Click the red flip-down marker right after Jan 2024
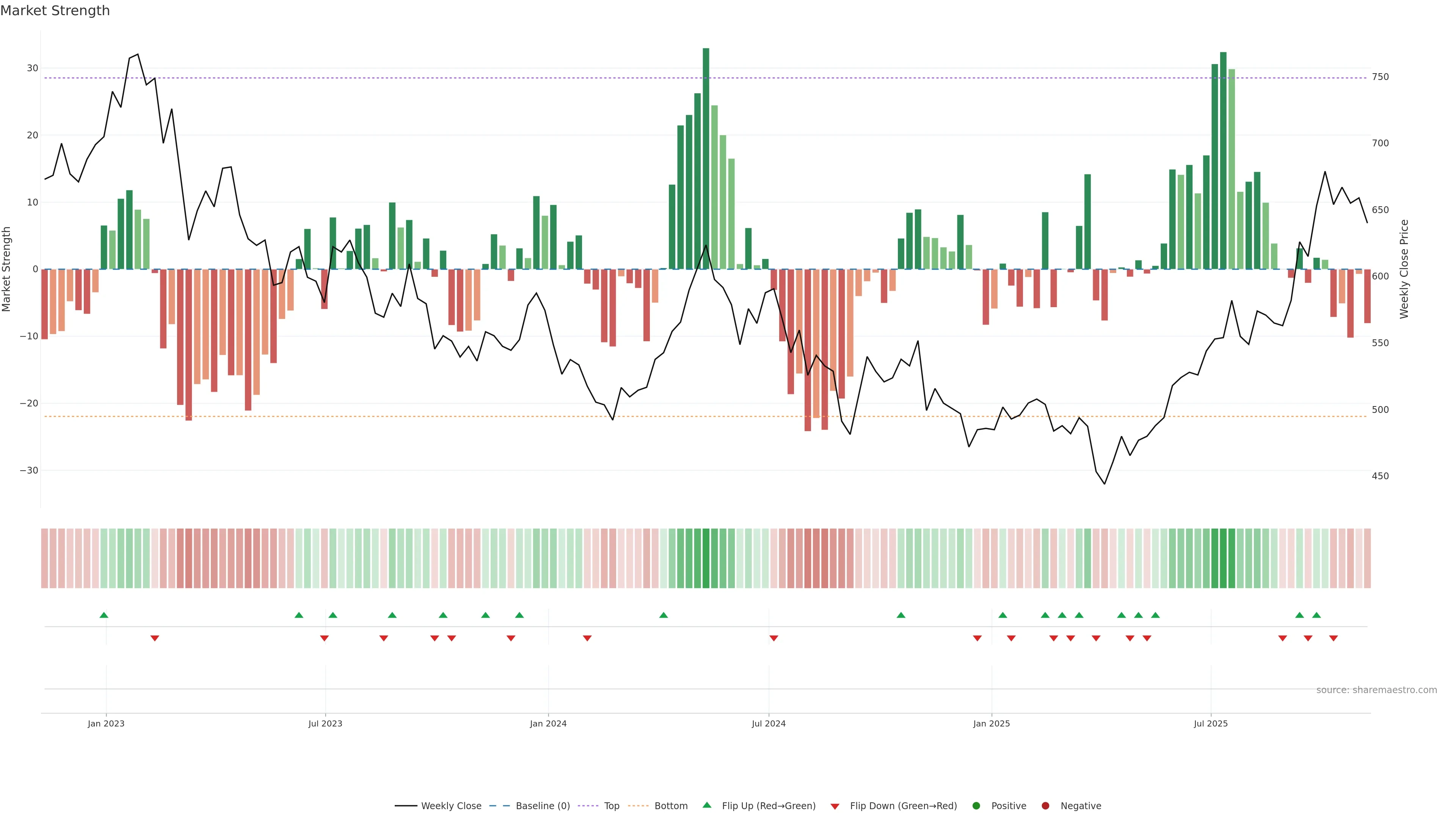Image resolution: width=1456 pixels, height=819 pixels. pos(587,638)
